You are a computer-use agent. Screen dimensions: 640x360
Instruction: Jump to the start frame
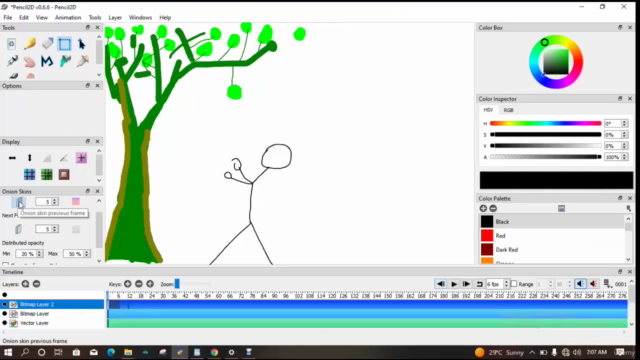(441, 284)
